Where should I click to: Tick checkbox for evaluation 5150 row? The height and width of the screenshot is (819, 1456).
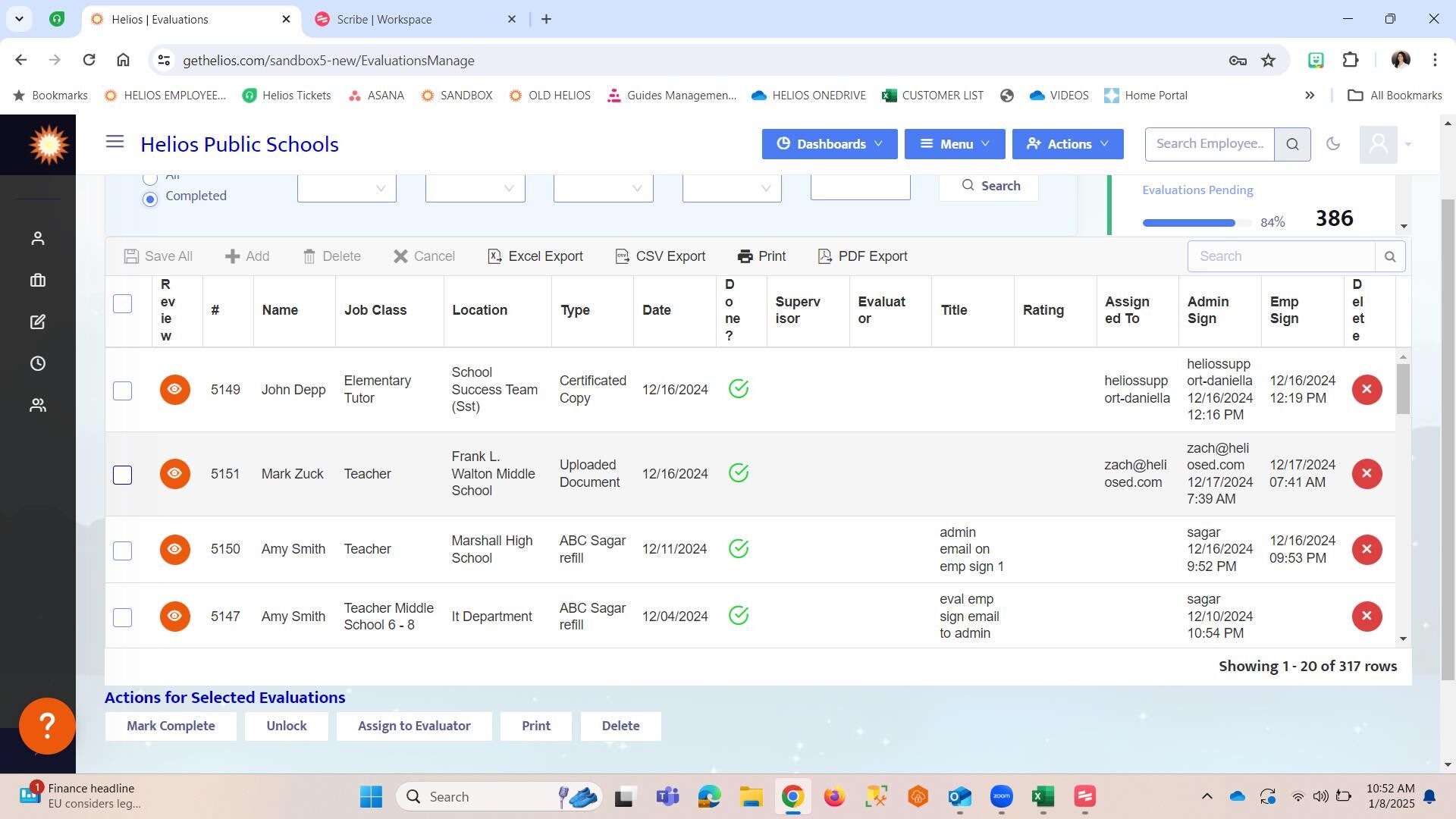pos(122,551)
